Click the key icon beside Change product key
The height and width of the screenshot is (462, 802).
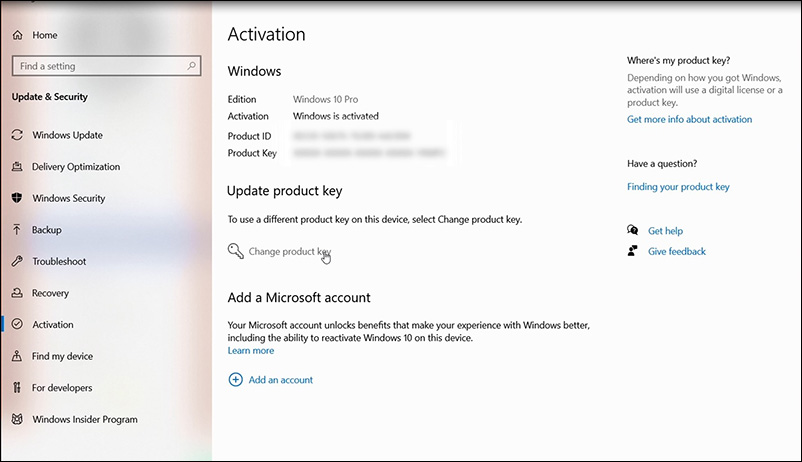235,251
